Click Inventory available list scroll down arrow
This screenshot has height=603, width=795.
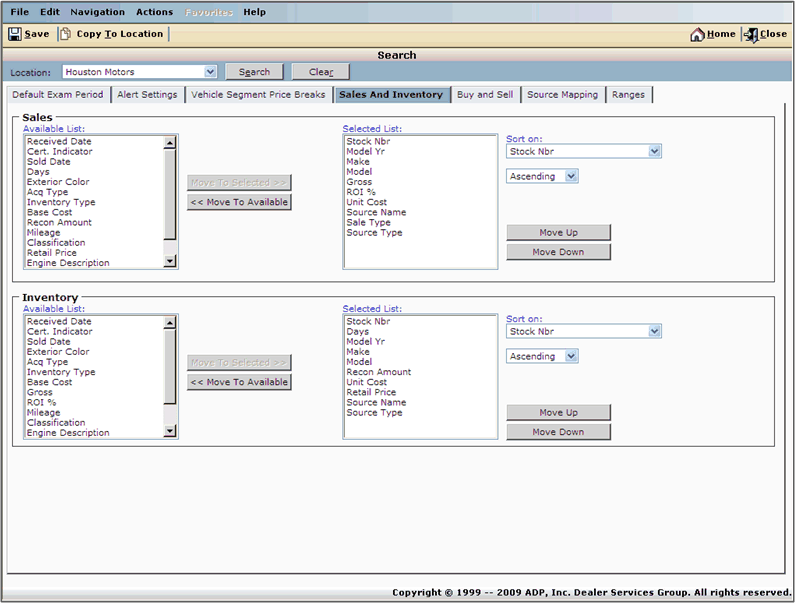tap(170, 431)
